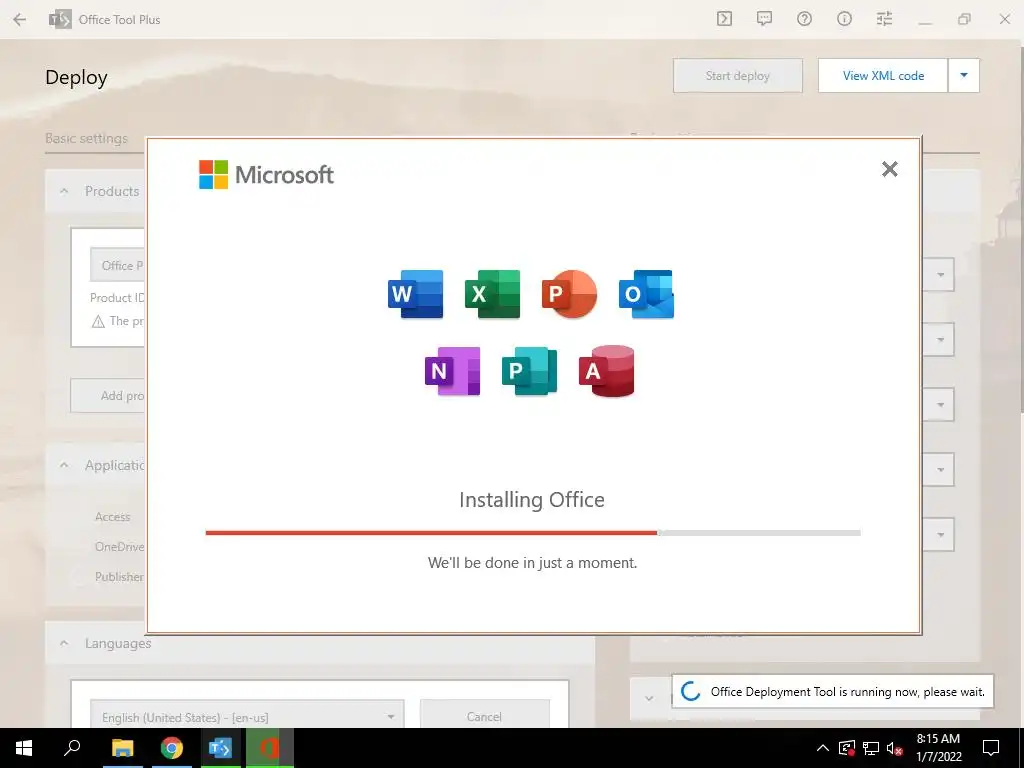Click the taskbar clock 8:15 AM
The width and height of the screenshot is (1024, 768).
click(x=938, y=748)
